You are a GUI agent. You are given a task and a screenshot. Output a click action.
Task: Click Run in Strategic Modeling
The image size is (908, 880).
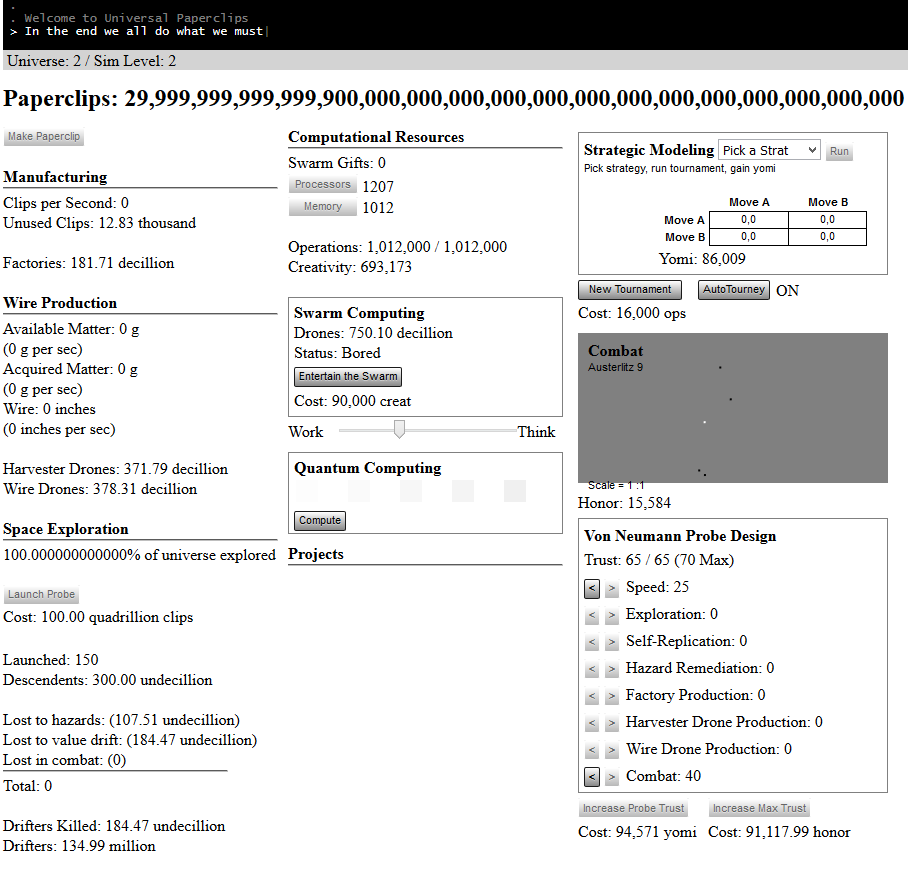[x=839, y=152]
